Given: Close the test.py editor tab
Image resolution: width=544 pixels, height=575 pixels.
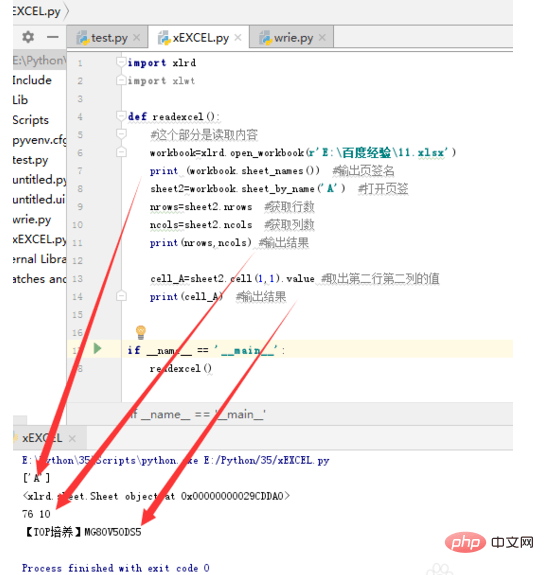Looking at the screenshot, I should pyautogui.click(x=136, y=37).
